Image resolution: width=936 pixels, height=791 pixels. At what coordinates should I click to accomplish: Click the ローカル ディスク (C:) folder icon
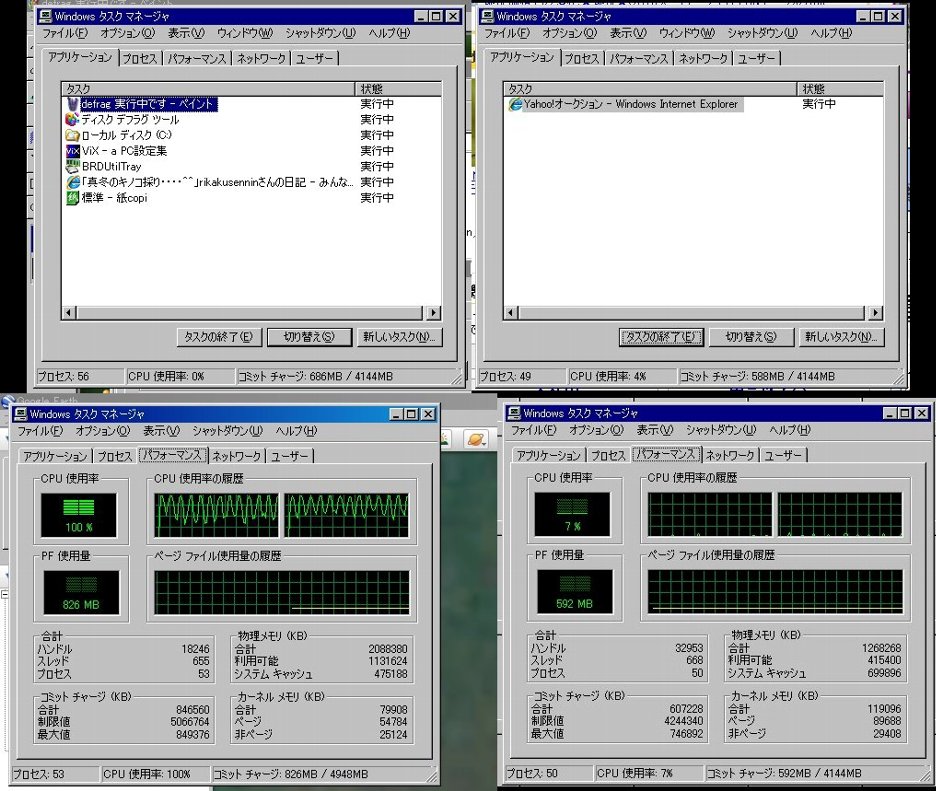[x=72, y=135]
